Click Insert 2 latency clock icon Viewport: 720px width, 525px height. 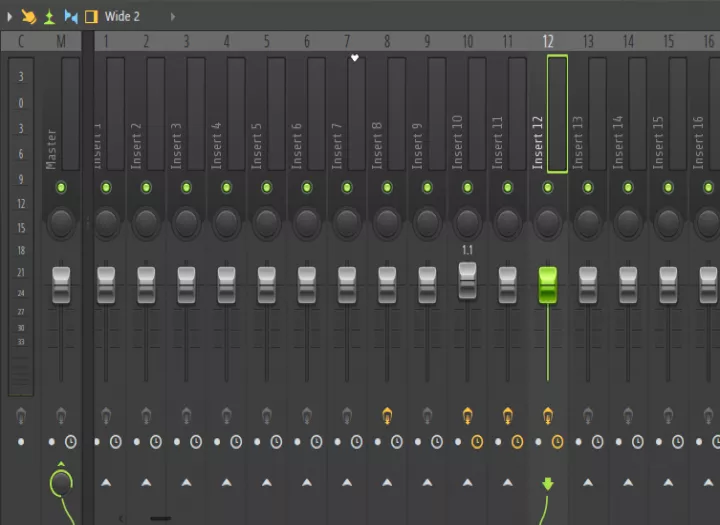[156, 442]
